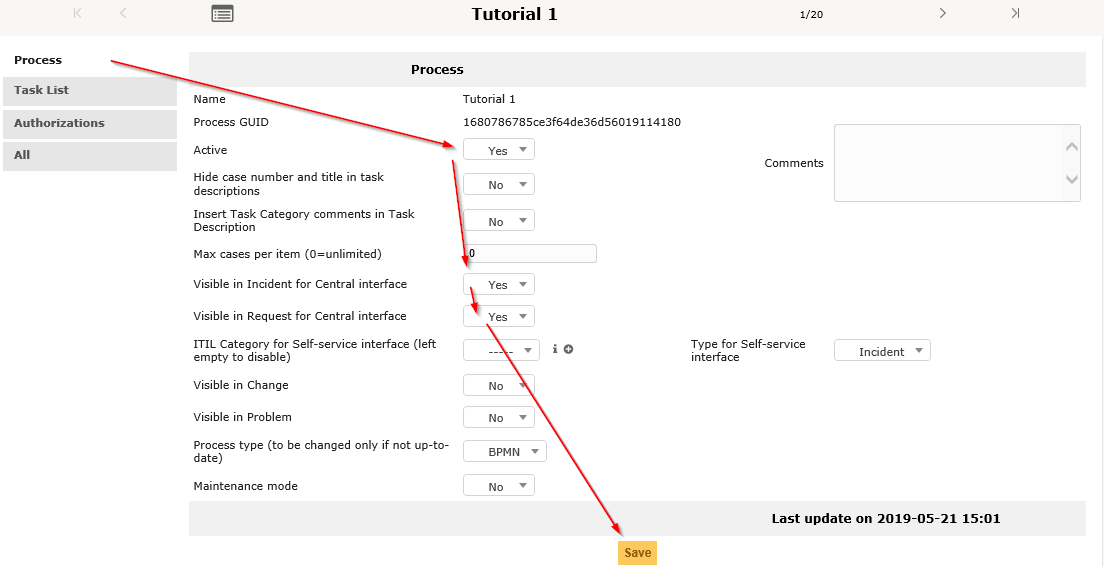Image resolution: width=1104 pixels, height=567 pixels.
Task: Open Visible in Incident for Central dropdown
Action: coord(499,284)
